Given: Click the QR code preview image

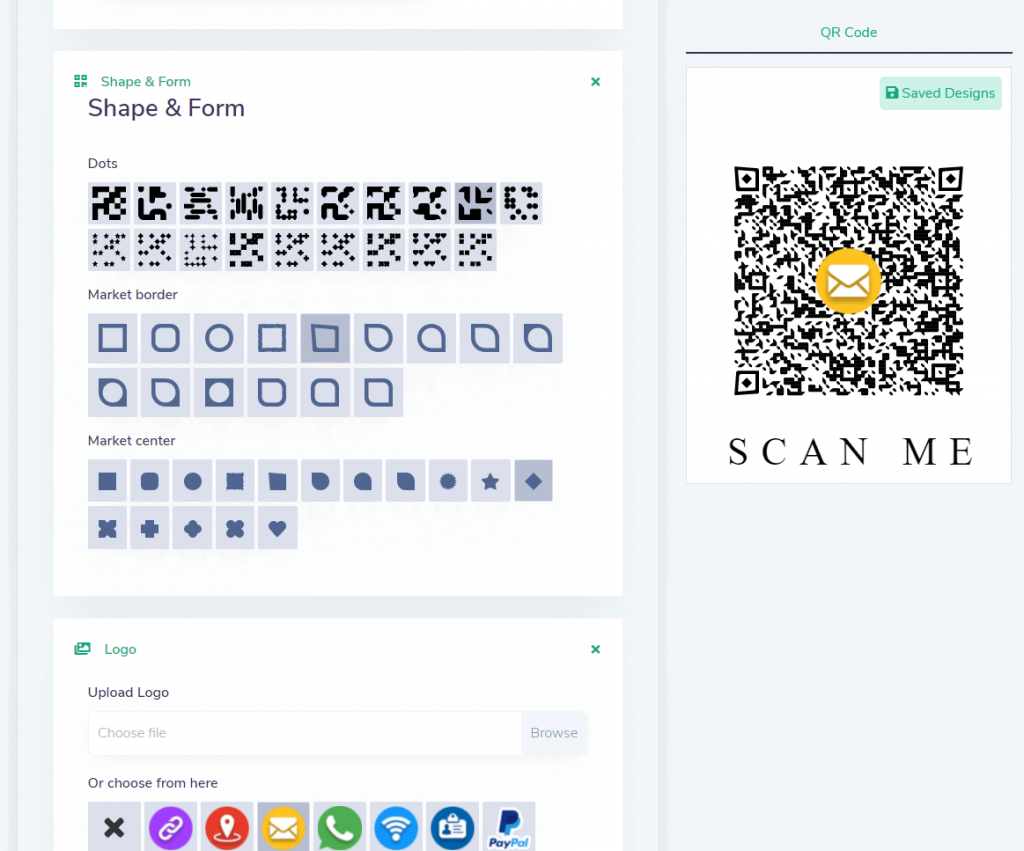Looking at the screenshot, I should (x=848, y=281).
